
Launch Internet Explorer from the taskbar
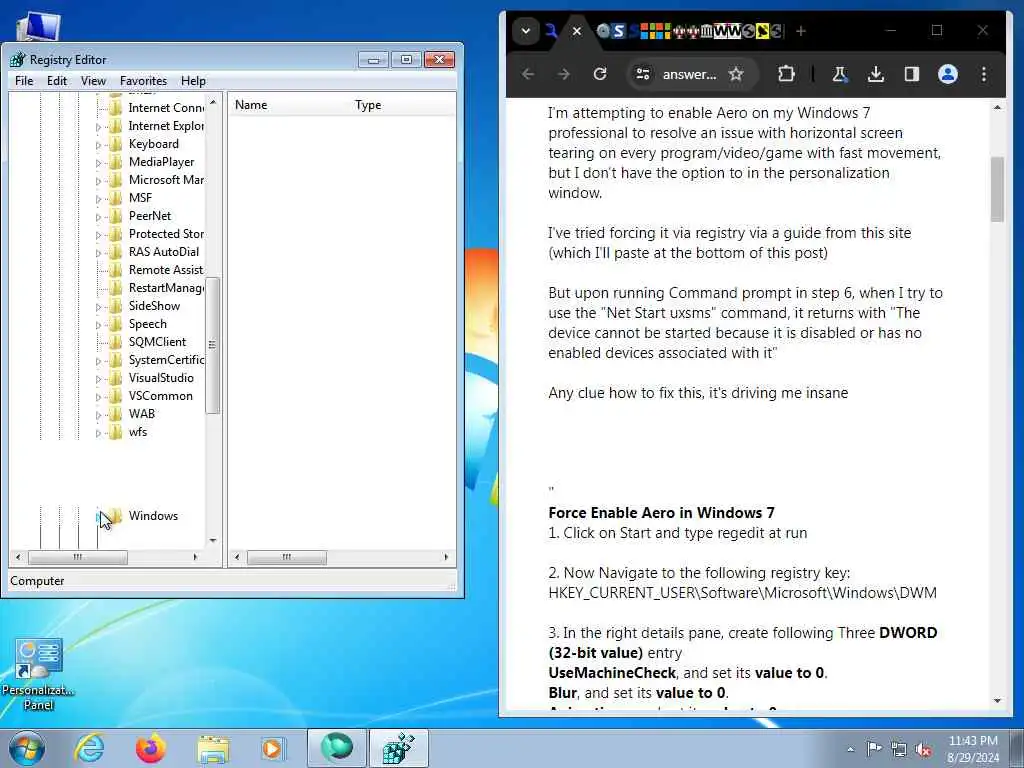click(89, 748)
